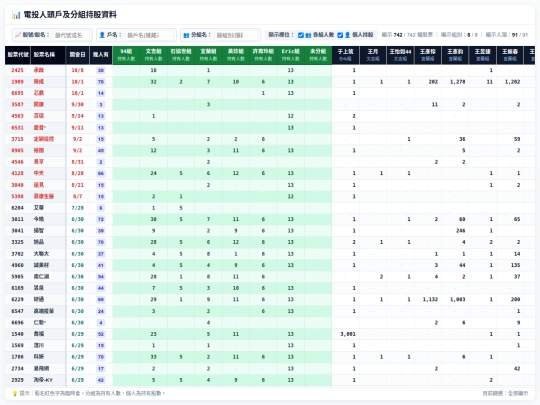Image resolution: width=540 pixels, height=405 pixels.
Task: Select stock code 6547 cell
Action: [17, 311]
